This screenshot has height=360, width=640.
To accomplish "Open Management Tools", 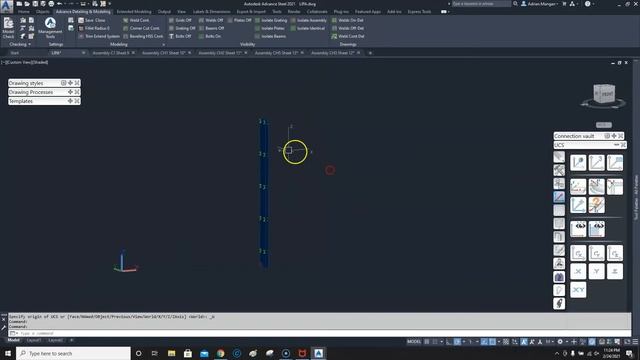I will point(50,28).
